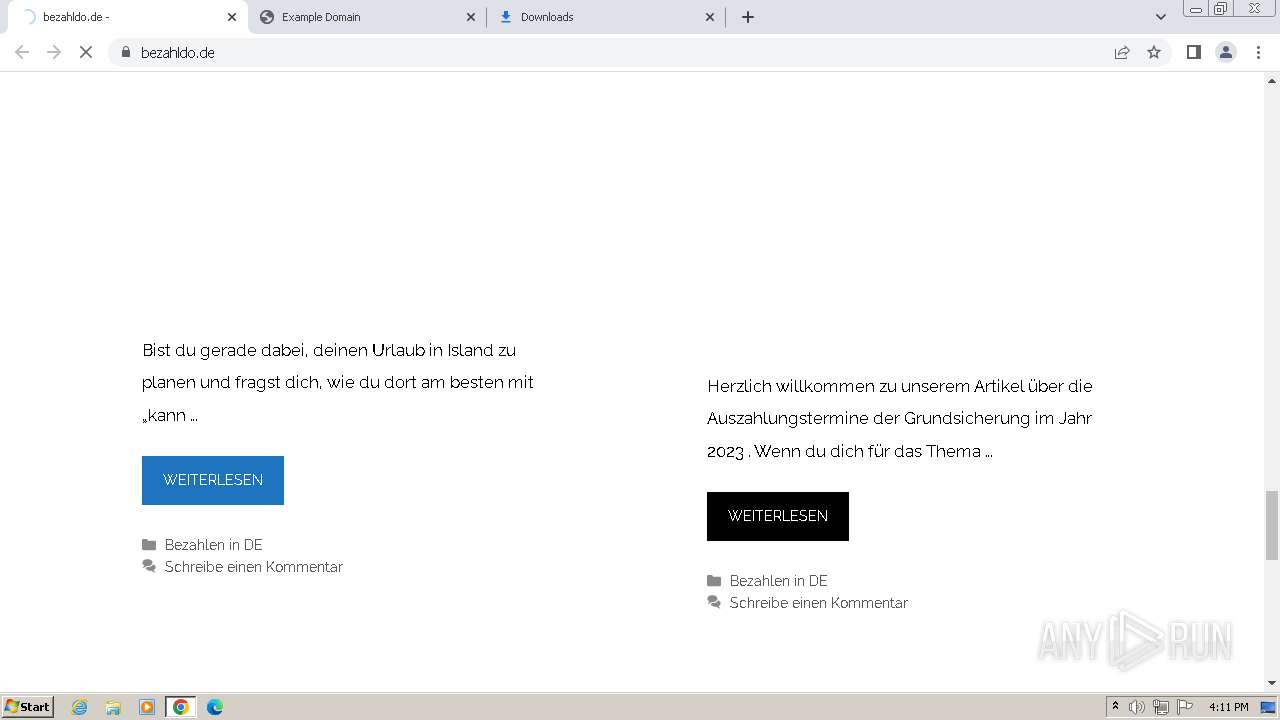Click the Grundsicherung Auszahlungstermine excerpt text

pos(900,418)
